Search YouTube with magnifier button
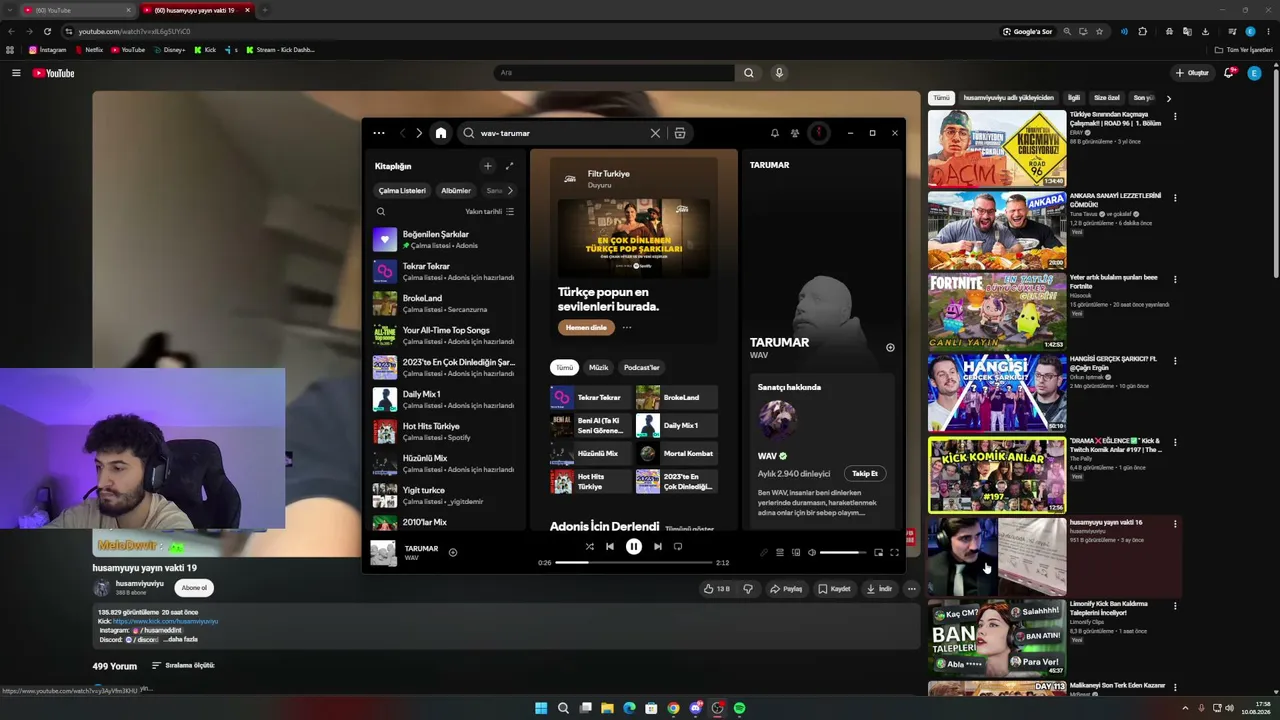Image resolution: width=1280 pixels, height=720 pixels. (x=748, y=73)
